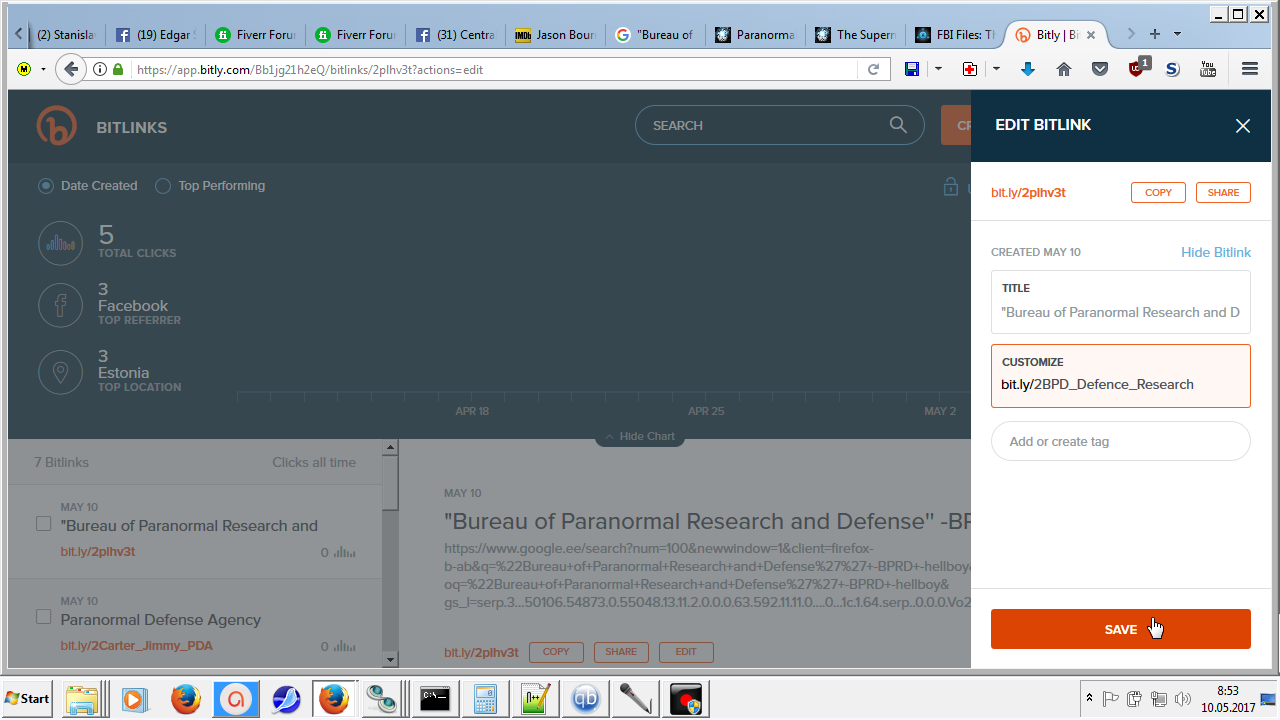Click the Customize bitlink field

pyautogui.click(x=1121, y=376)
